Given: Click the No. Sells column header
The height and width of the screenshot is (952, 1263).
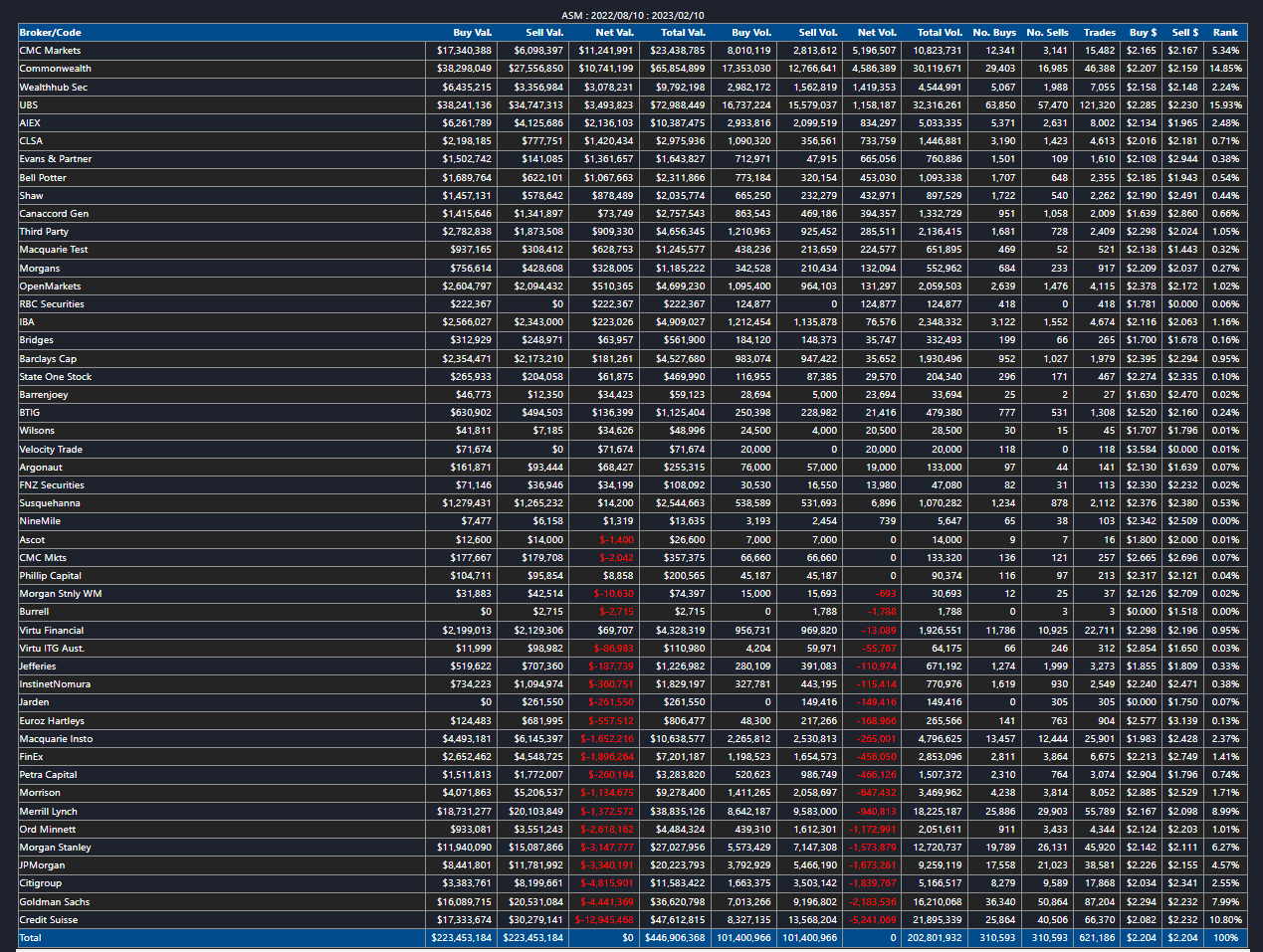Looking at the screenshot, I should click(1047, 33).
